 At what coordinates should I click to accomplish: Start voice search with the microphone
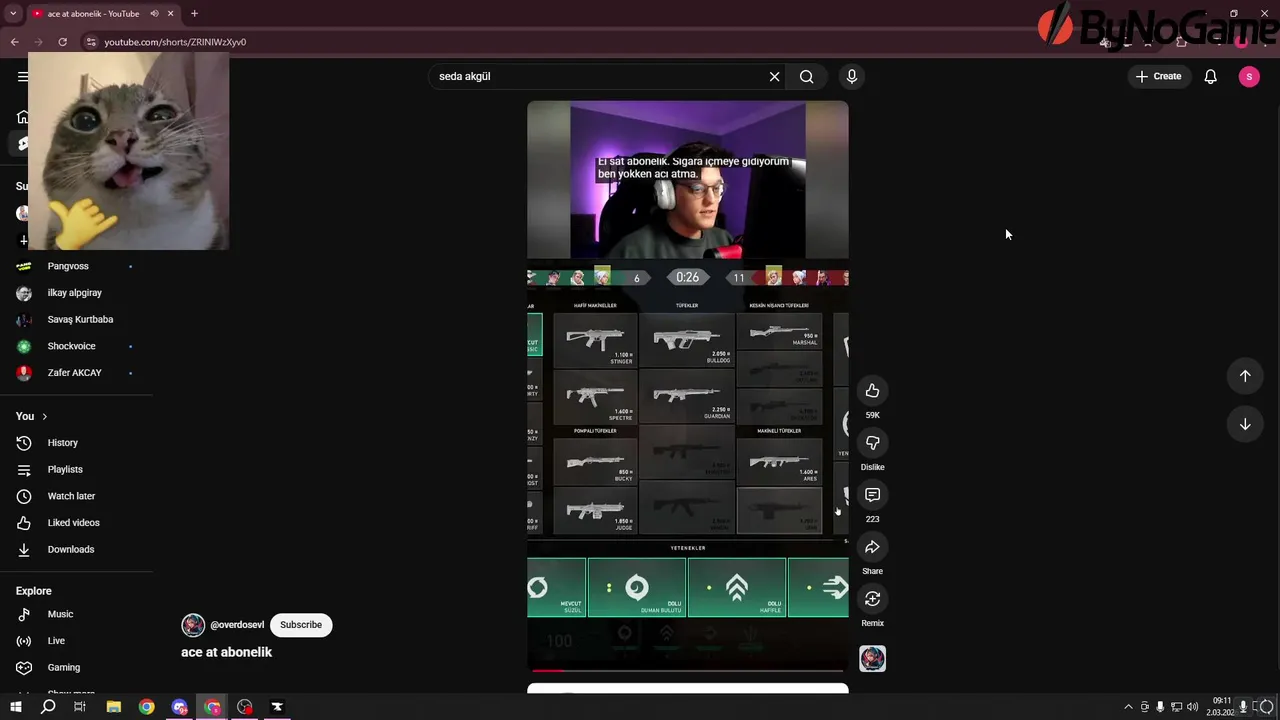(852, 76)
